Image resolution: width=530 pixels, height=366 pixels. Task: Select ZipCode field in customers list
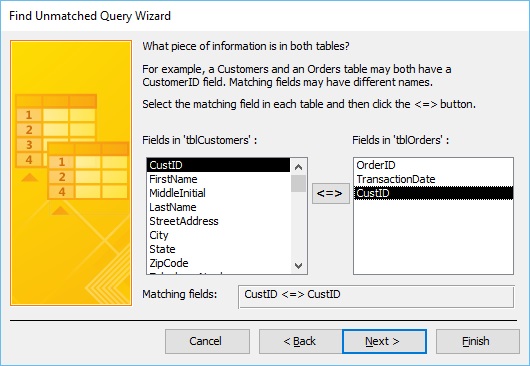[x=219, y=263]
